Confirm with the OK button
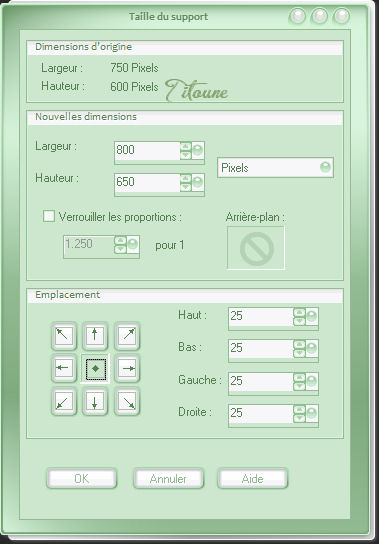The width and height of the screenshot is (379, 544). point(82,479)
